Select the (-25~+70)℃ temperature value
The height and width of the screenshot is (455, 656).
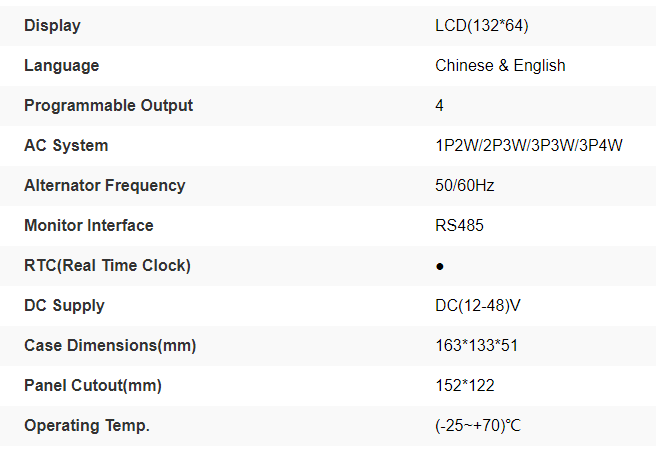pos(478,425)
